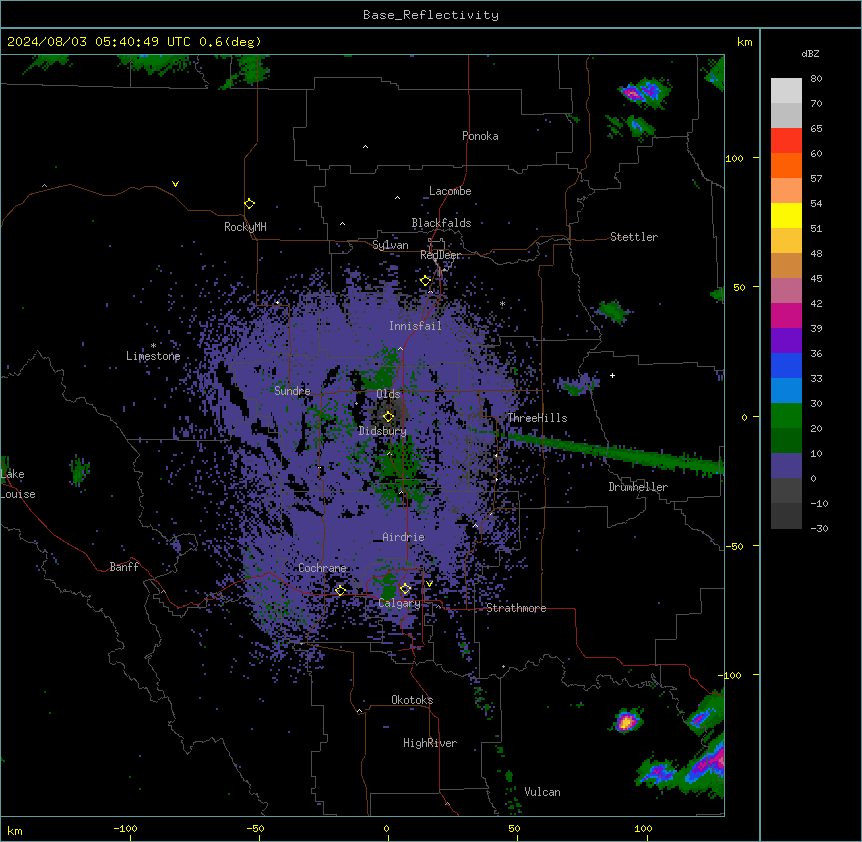The image size is (862, 842).
Task: Click the Innisfail city label
Action: (x=415, y=326)
